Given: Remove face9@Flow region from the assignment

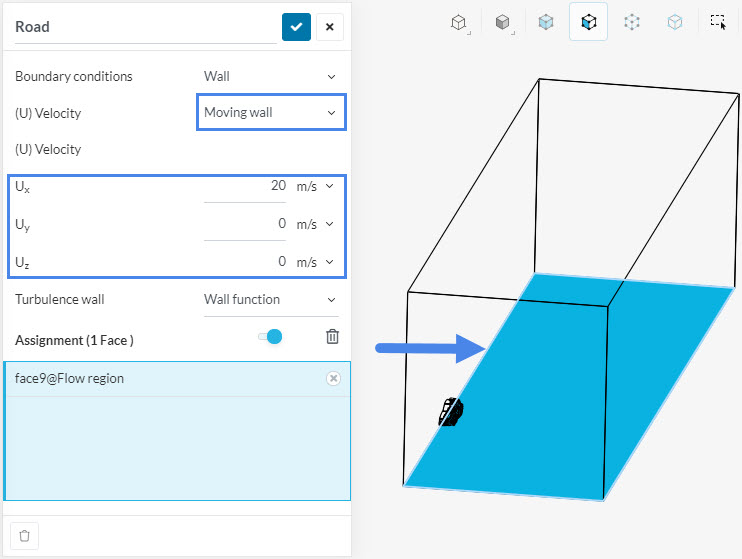Looking at the screenshot, I should [333, 378].
